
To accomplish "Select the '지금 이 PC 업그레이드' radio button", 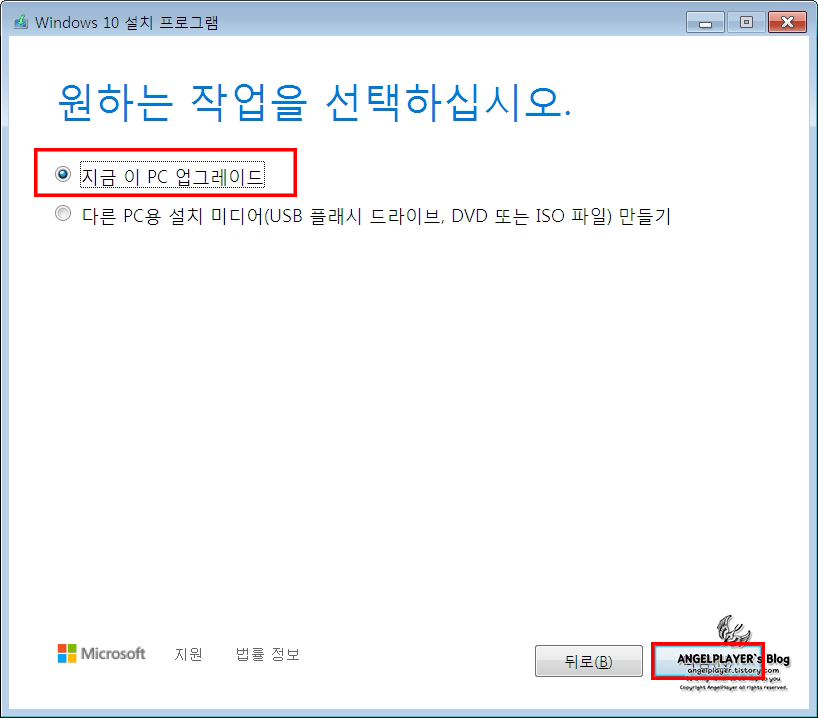I will click(x=63, y=174).
